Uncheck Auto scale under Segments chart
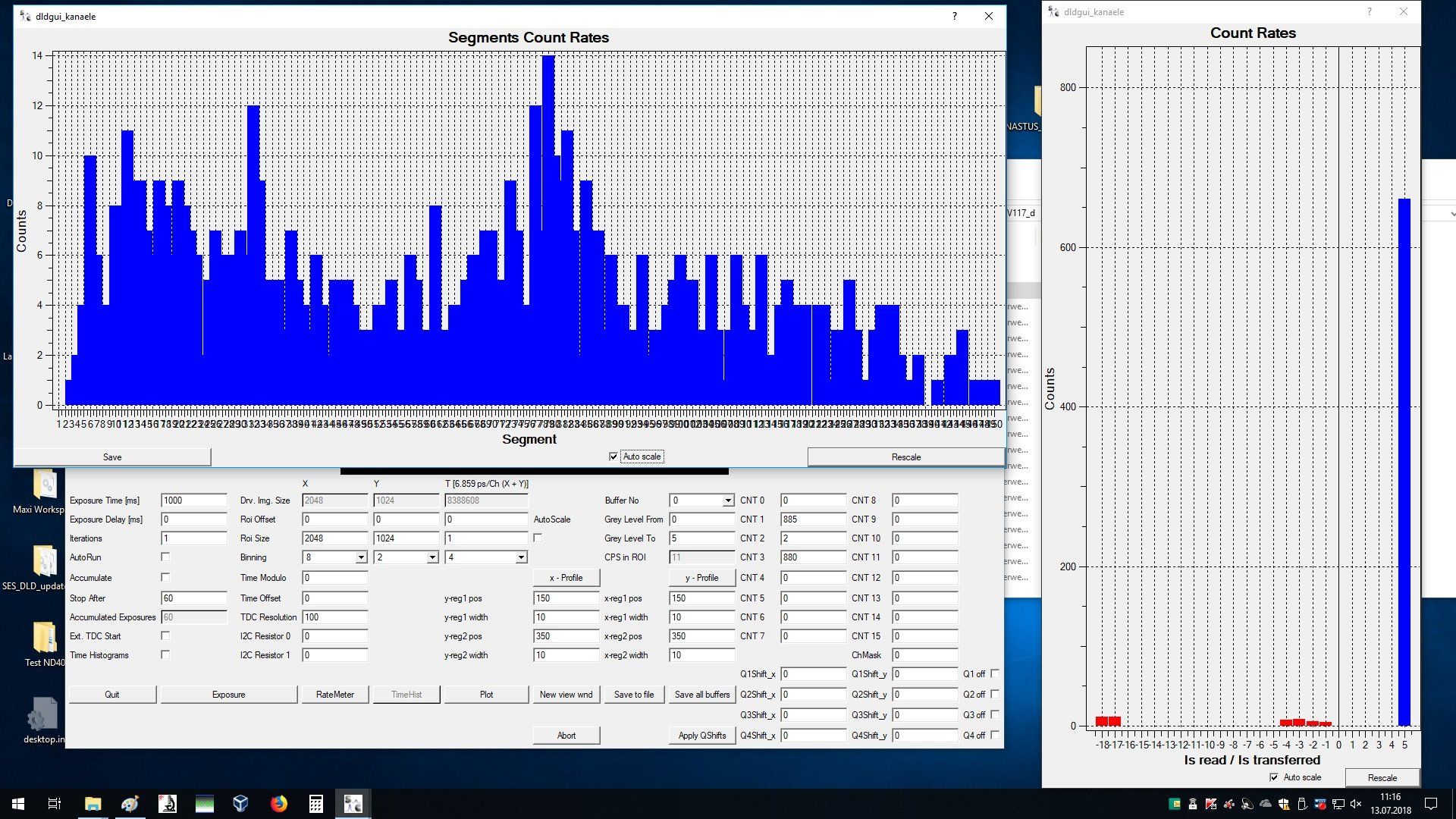This screenshot has width=1456, height=819. pos(613,457)
